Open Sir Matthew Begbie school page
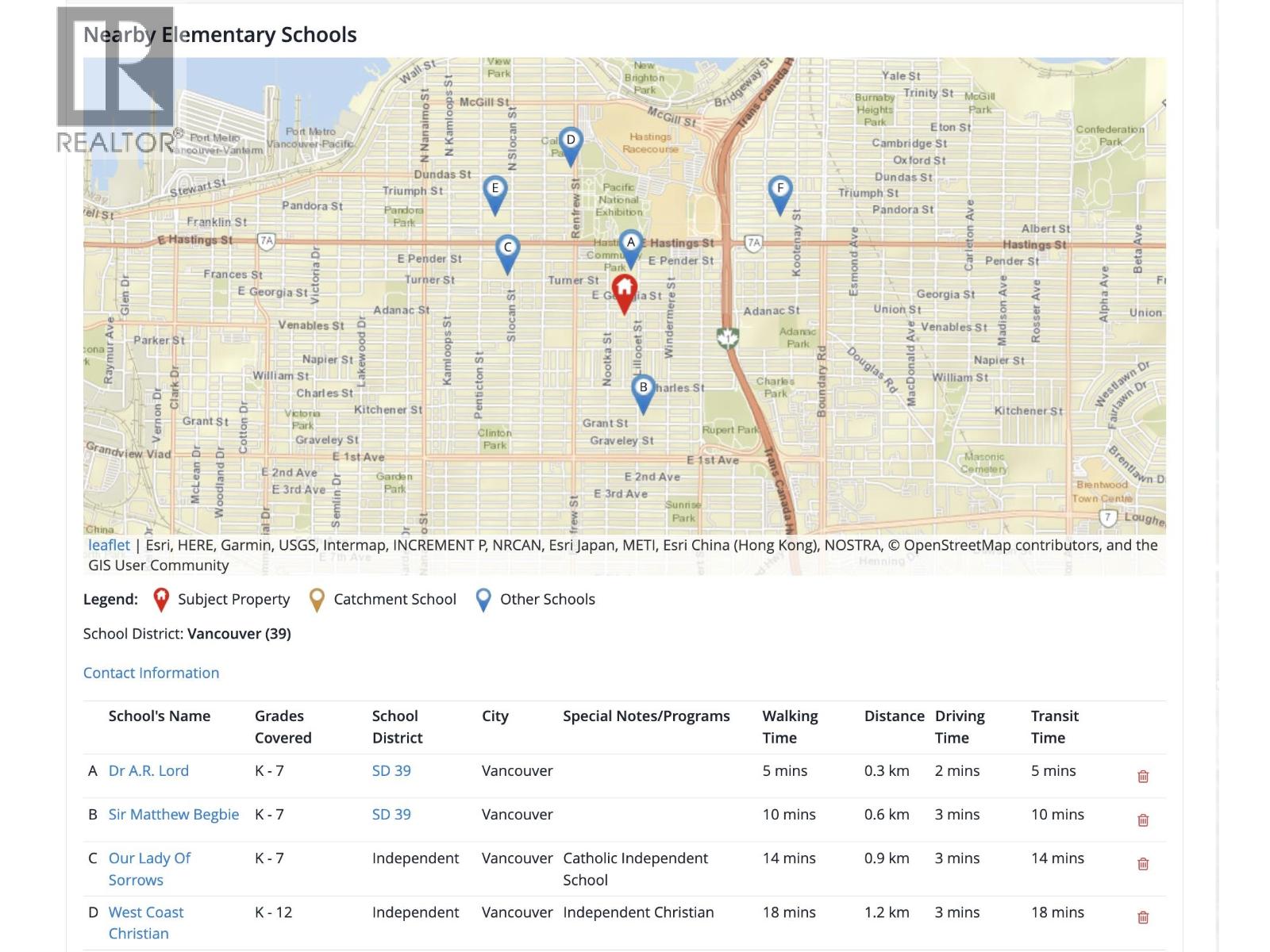This screenshot has height=952, width=1270. [x=173, y=814]
